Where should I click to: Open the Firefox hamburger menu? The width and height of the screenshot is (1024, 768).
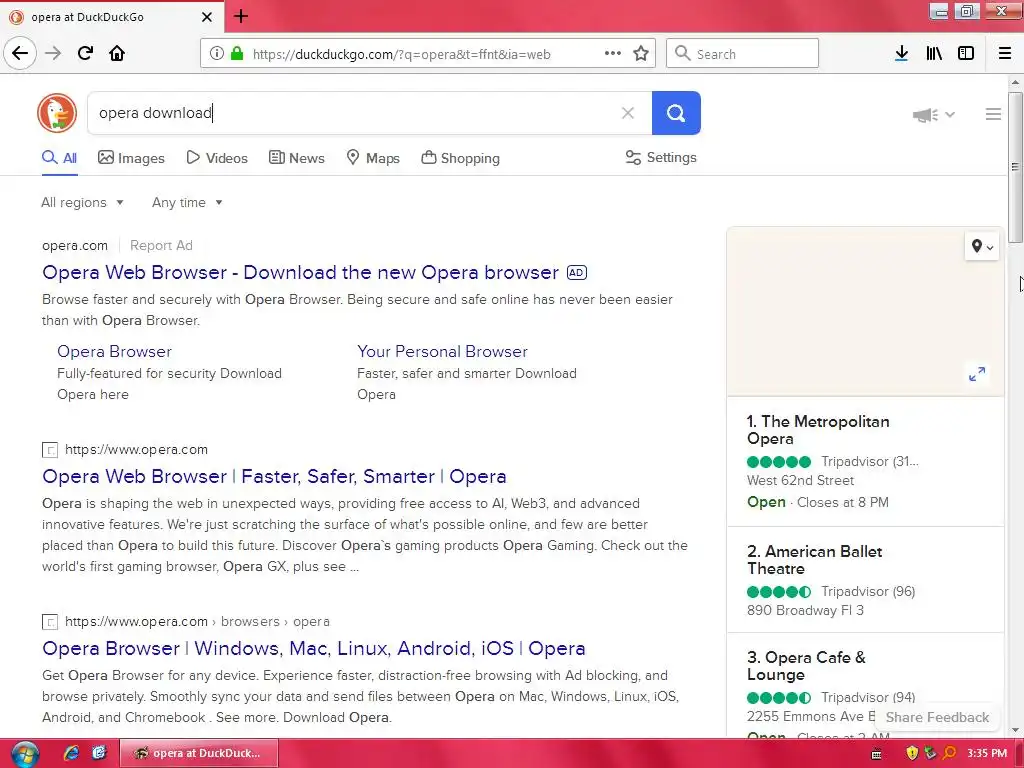point(1005,54)
